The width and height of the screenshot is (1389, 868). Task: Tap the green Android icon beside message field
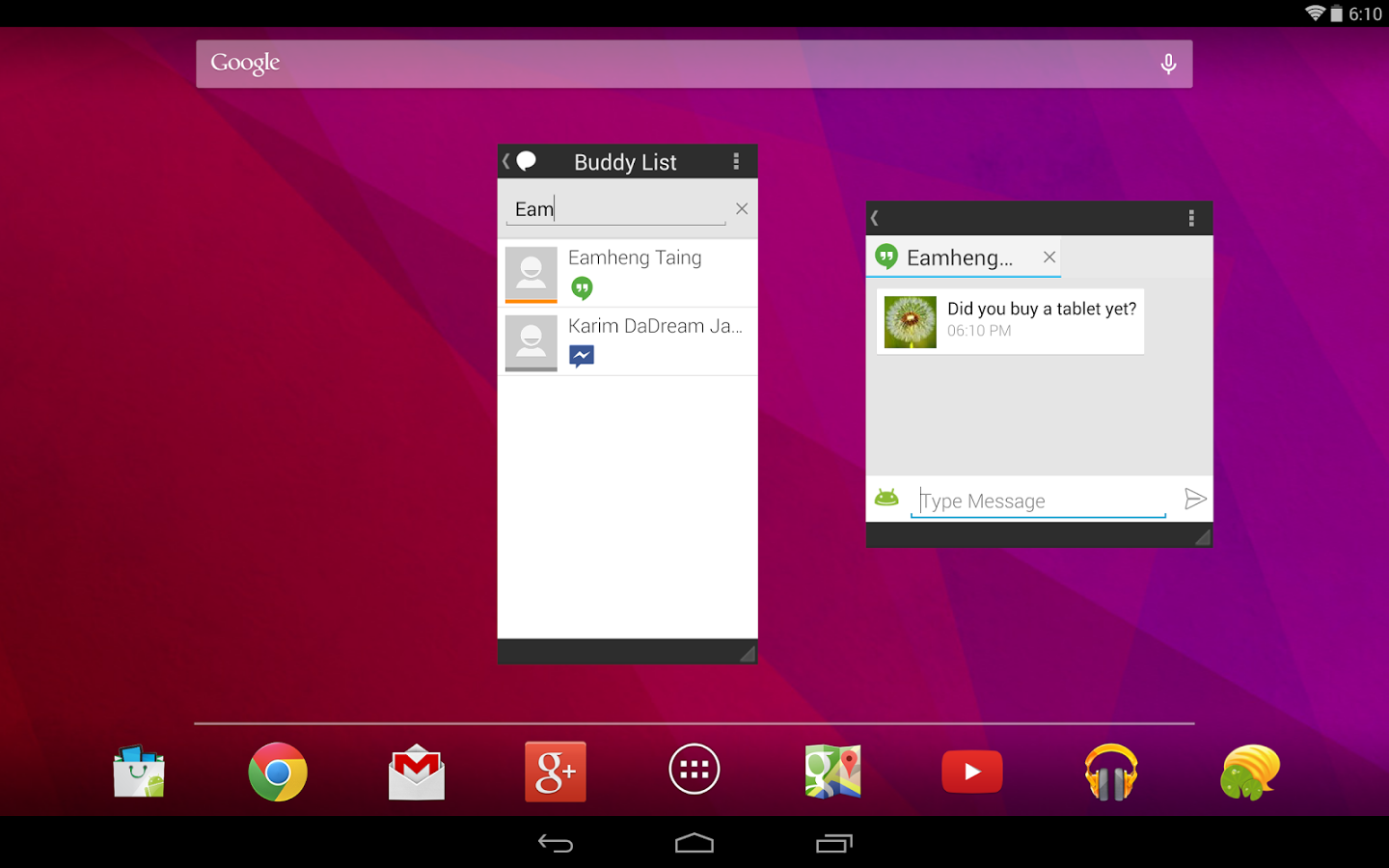tap(886, 498)
